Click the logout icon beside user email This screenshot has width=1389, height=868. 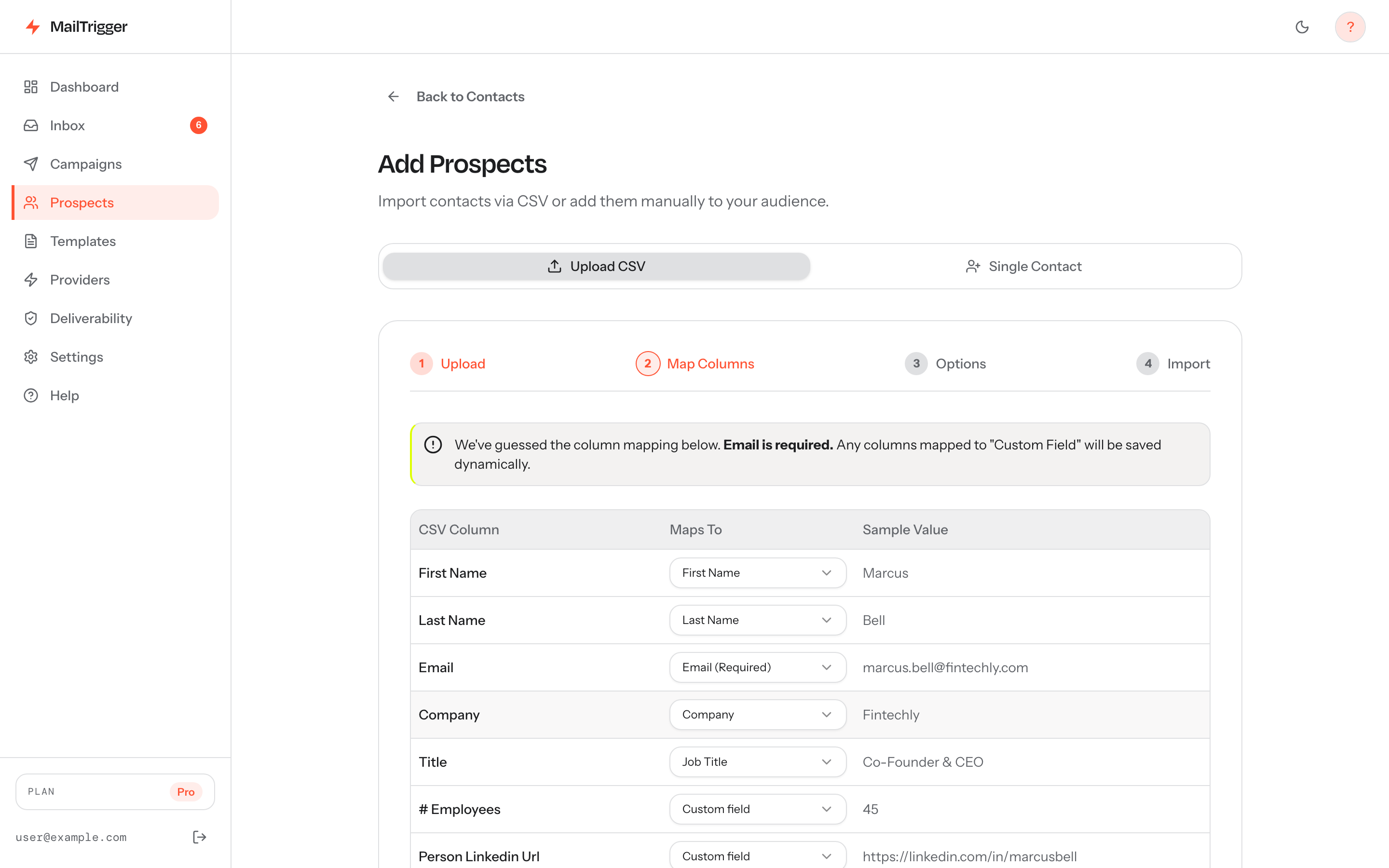click(199, 837)
